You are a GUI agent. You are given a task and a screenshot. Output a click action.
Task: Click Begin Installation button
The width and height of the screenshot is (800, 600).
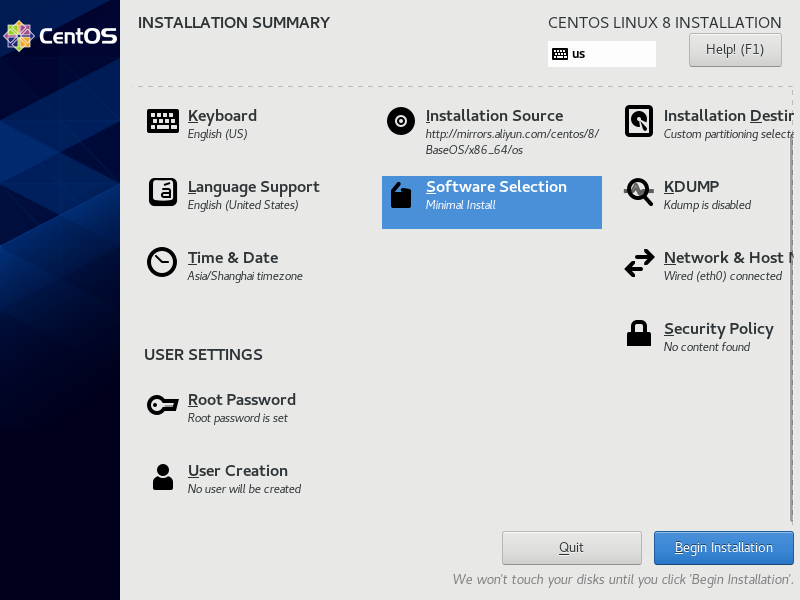pyautogui.click(x=723, y=548)
